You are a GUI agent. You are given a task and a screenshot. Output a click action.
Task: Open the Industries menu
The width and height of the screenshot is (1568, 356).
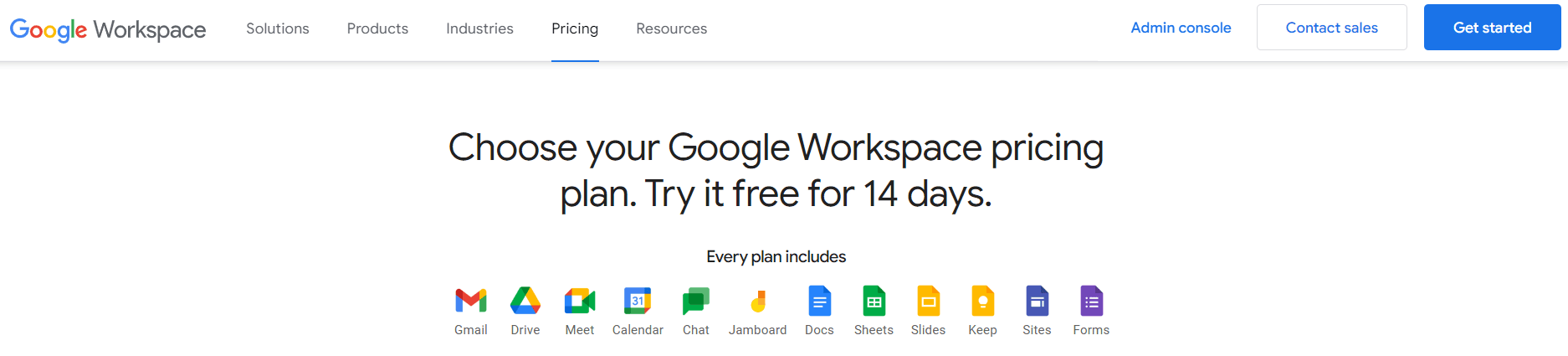479,28
